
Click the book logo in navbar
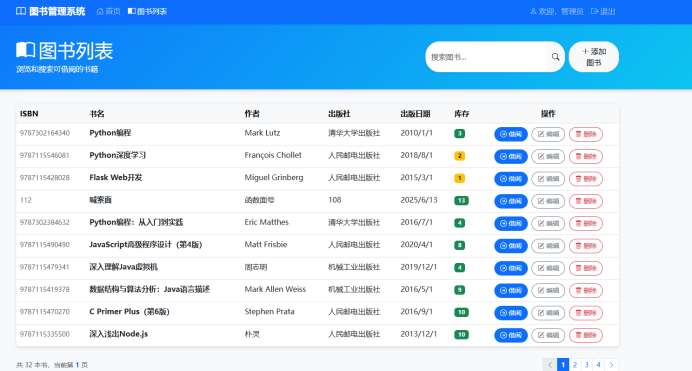click(21, 11)
